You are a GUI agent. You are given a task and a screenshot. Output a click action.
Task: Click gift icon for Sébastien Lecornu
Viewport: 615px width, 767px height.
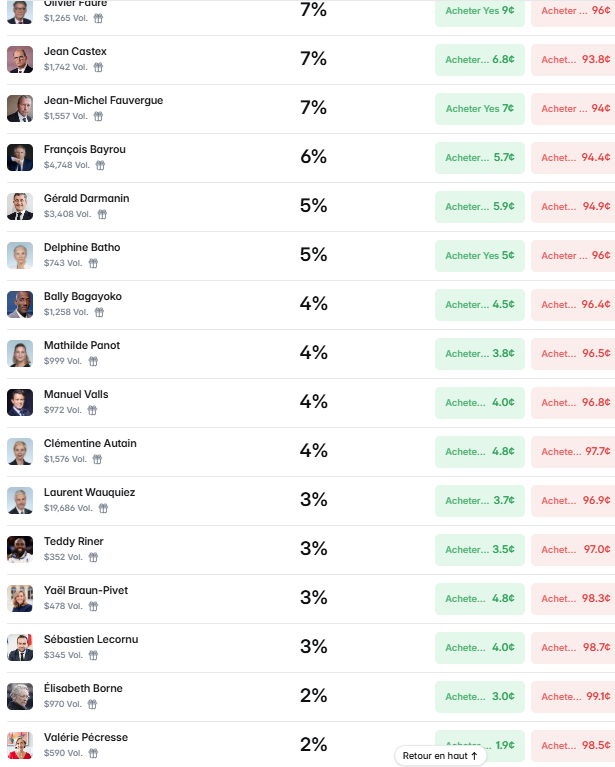[x=93, y=655]
